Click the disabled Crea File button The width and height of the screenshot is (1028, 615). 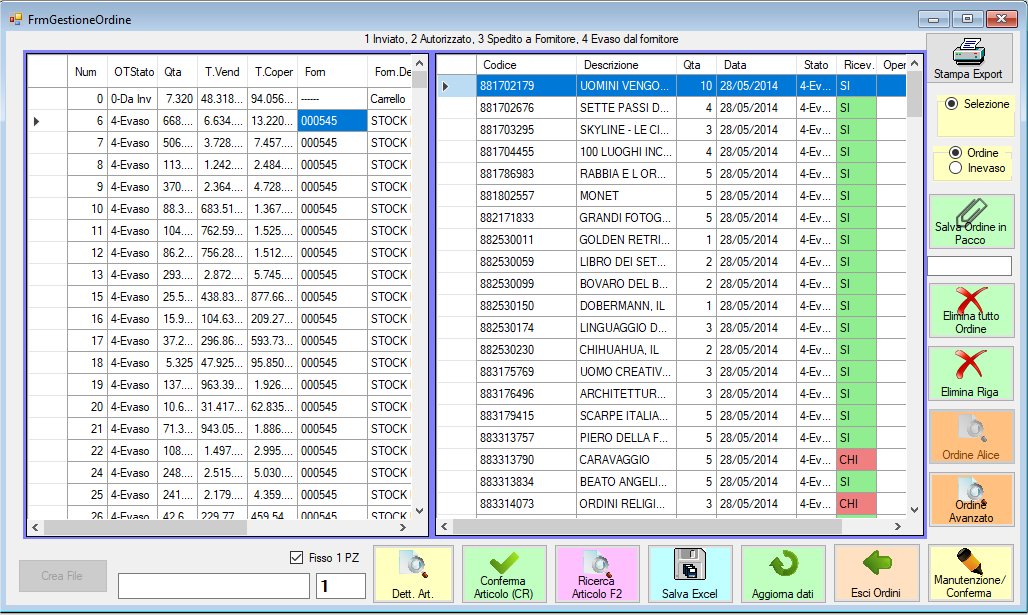click(62, 576)
